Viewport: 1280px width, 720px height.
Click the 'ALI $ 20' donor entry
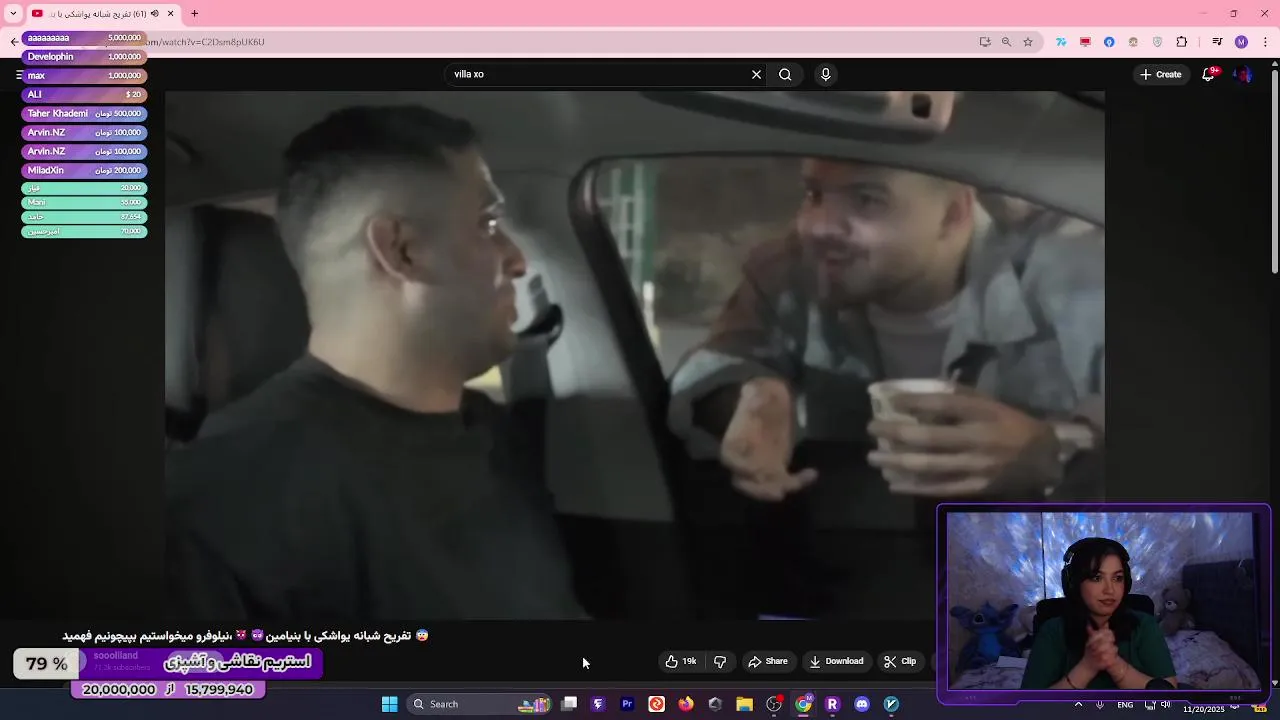point(84,95)
